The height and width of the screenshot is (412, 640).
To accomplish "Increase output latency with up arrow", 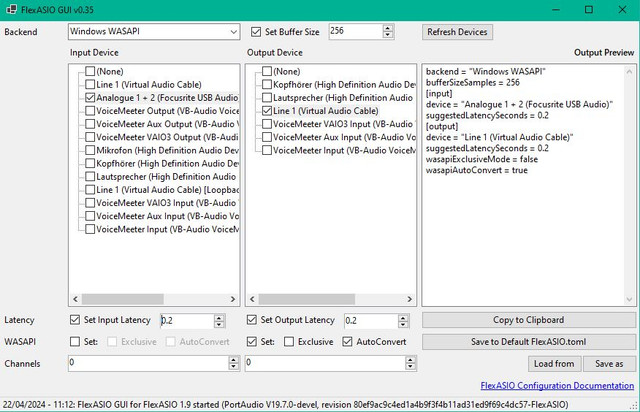I will (403, 317).
